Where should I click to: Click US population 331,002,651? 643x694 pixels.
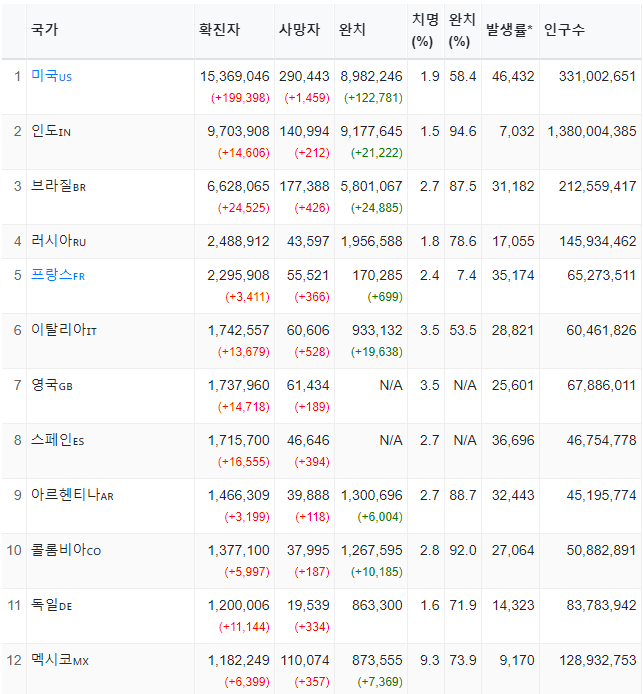tap(597, 76)
